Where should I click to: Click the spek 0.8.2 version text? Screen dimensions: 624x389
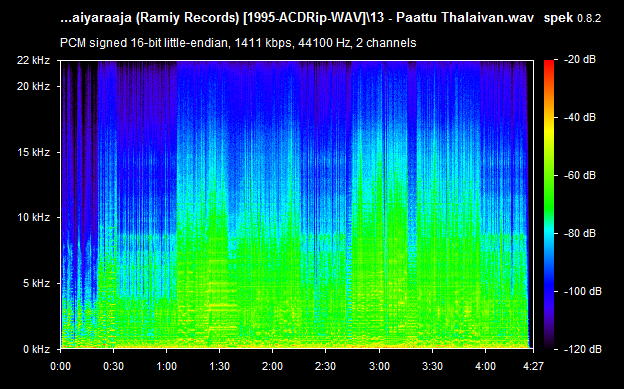pyautogui.click(x=572, y=18)
